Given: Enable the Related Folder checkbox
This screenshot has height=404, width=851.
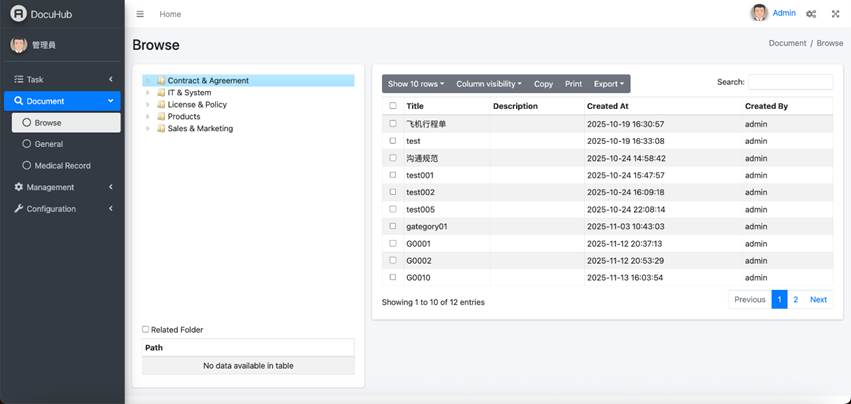Looking at the screenshot, I should click(145, 329).
